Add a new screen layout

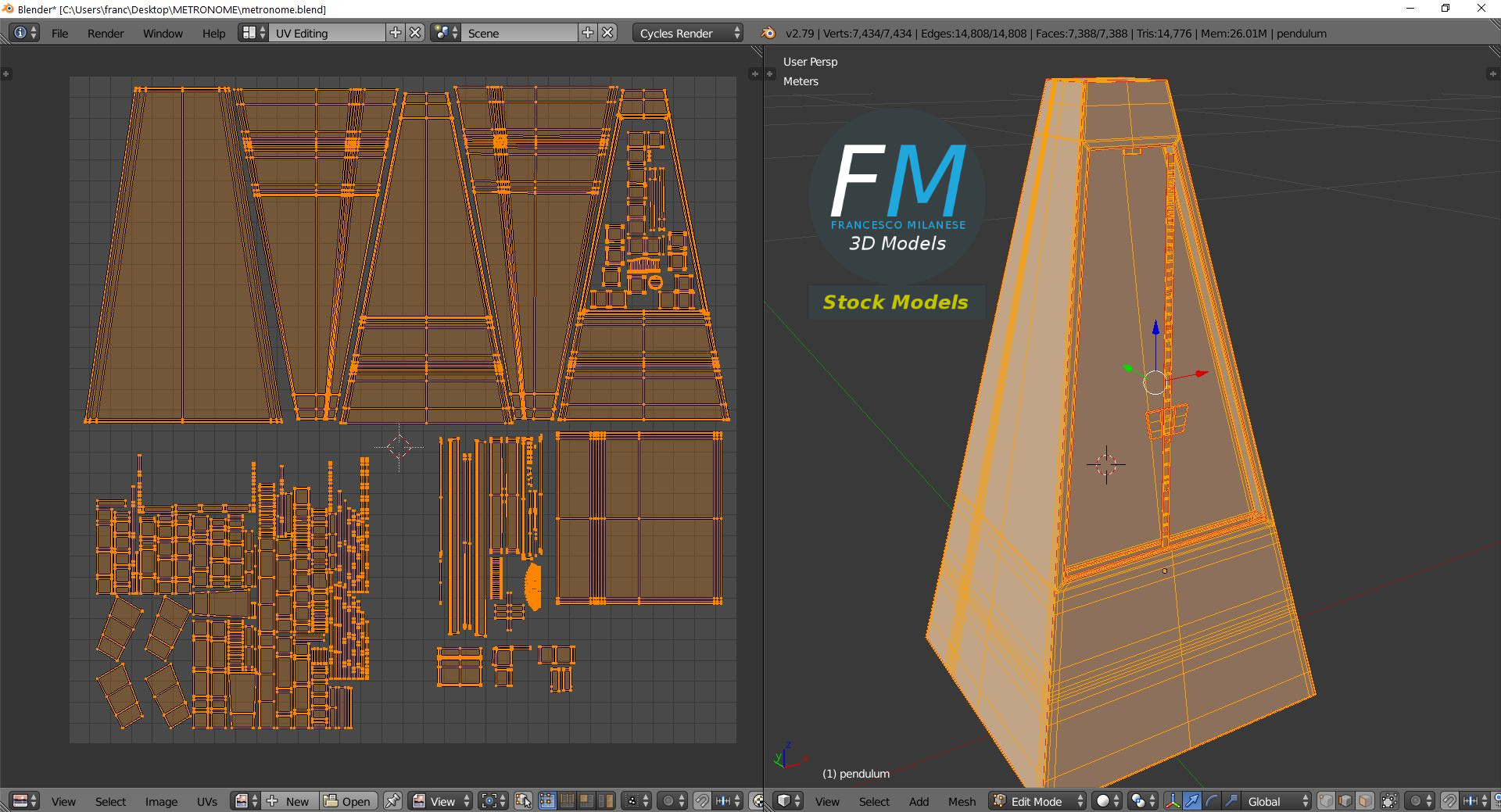point(396,33)
